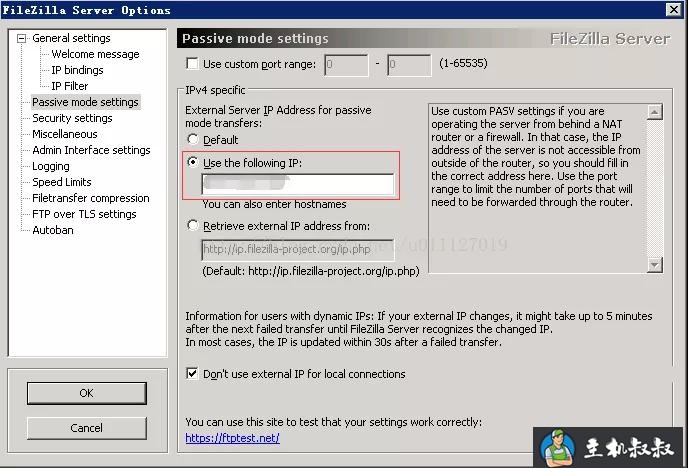The width and height of the screenshot is (688, 468).
Task: Open the Logging page
Action: click(x=51, y=166)
